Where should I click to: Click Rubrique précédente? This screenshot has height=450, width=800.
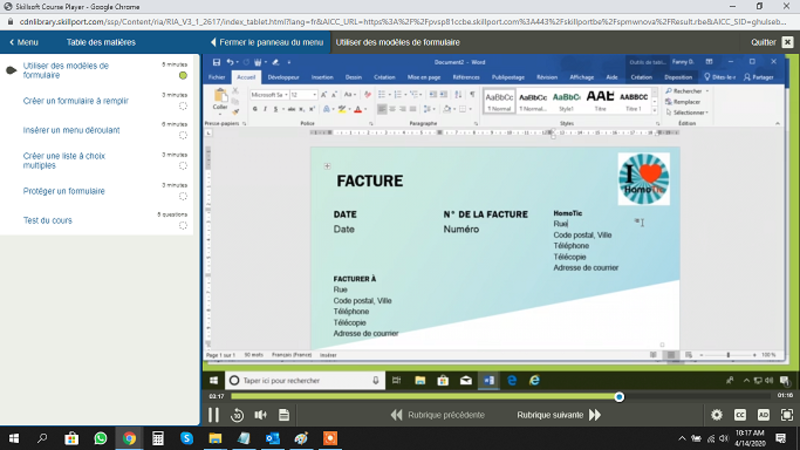tap(438, 415)
